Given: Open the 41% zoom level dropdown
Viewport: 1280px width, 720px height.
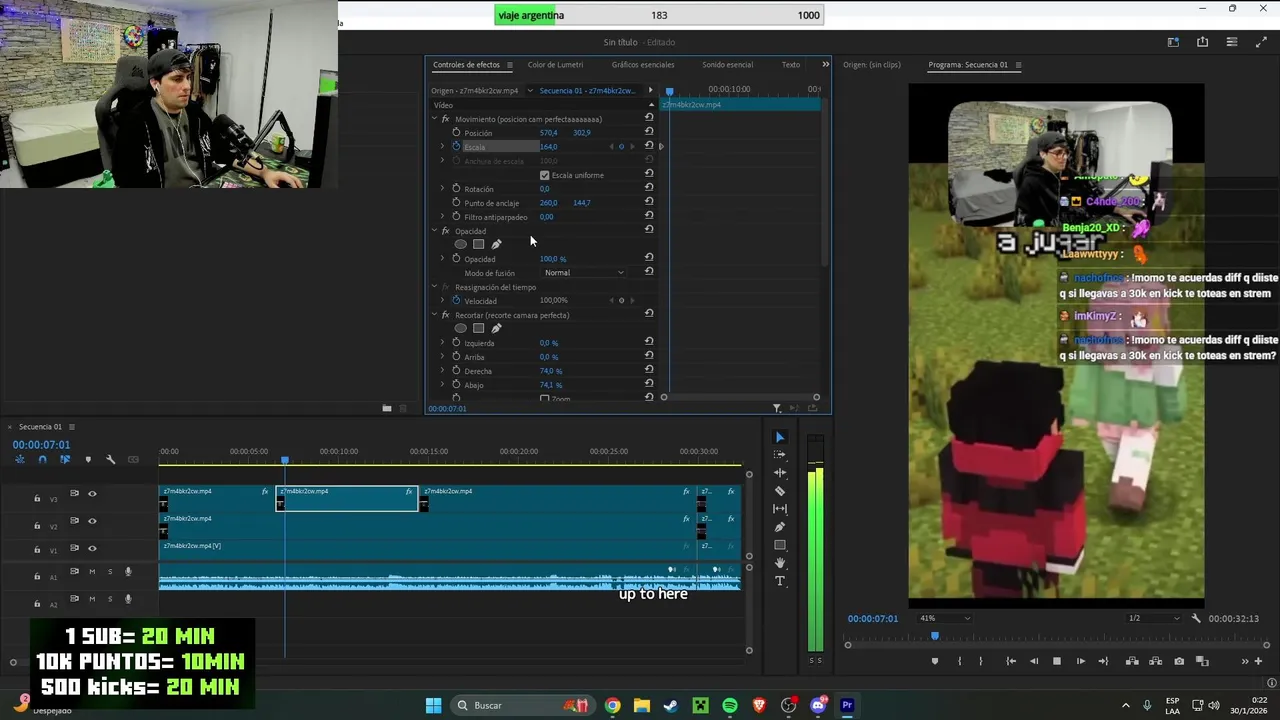Looking at the screenshot, I should tap(944, 618).
